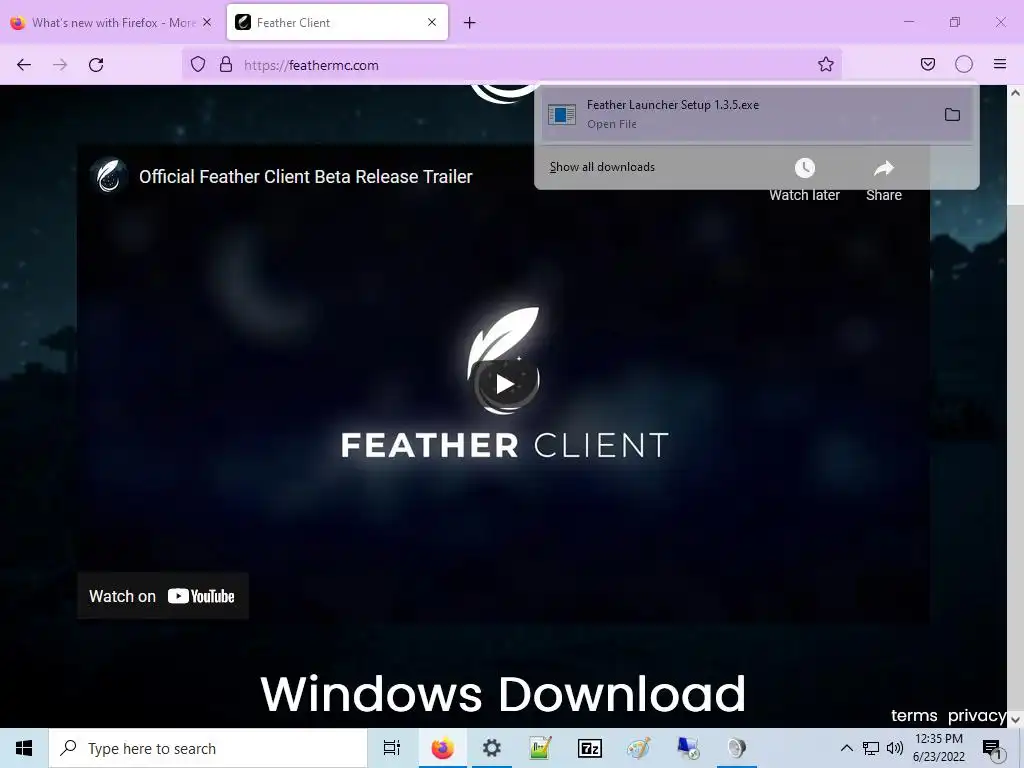Click the Share arrow on the video
The image size is (1024, 768).
(x=884, y=168)
